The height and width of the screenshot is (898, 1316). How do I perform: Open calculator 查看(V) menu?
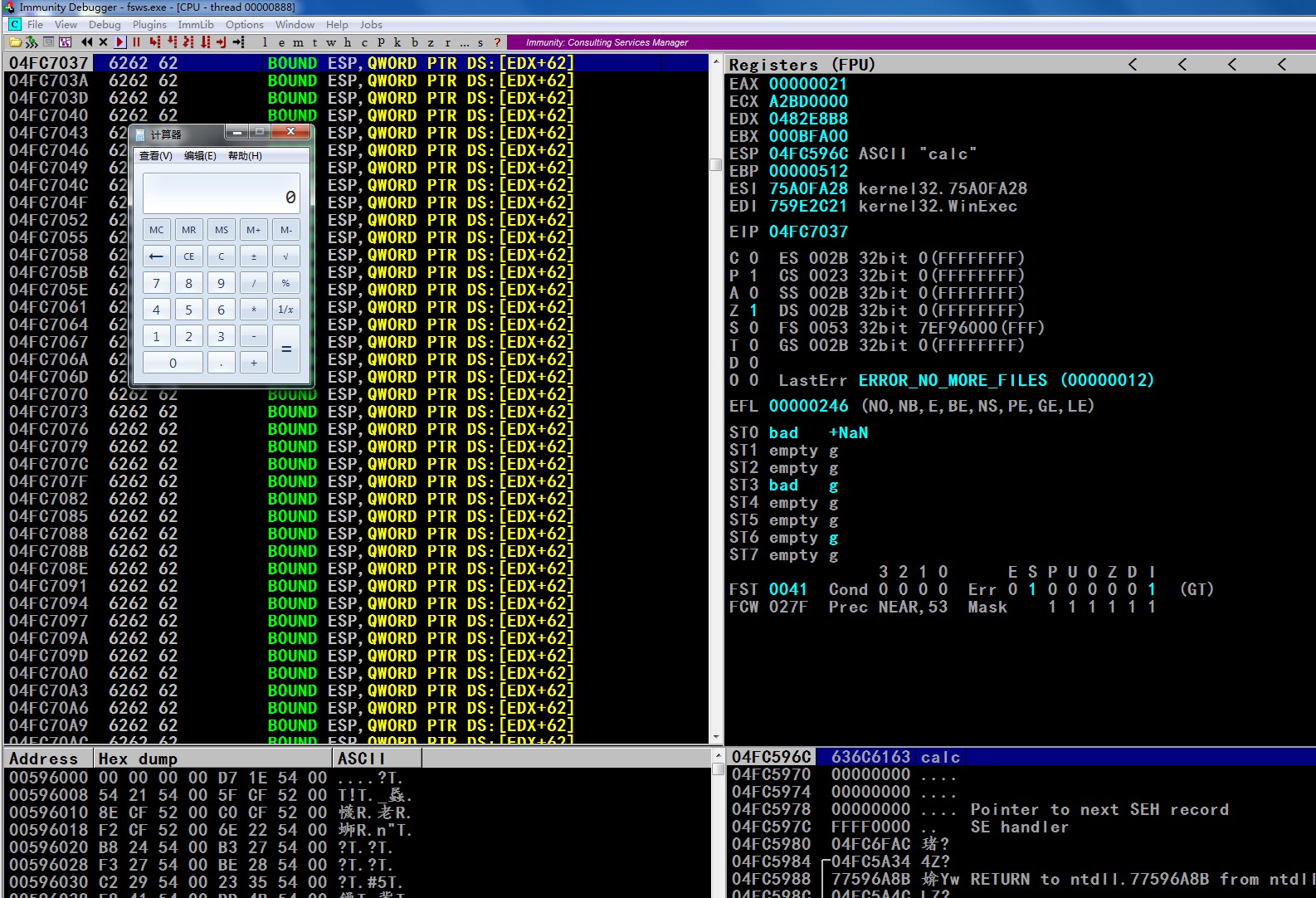click(x=155, y=156)
